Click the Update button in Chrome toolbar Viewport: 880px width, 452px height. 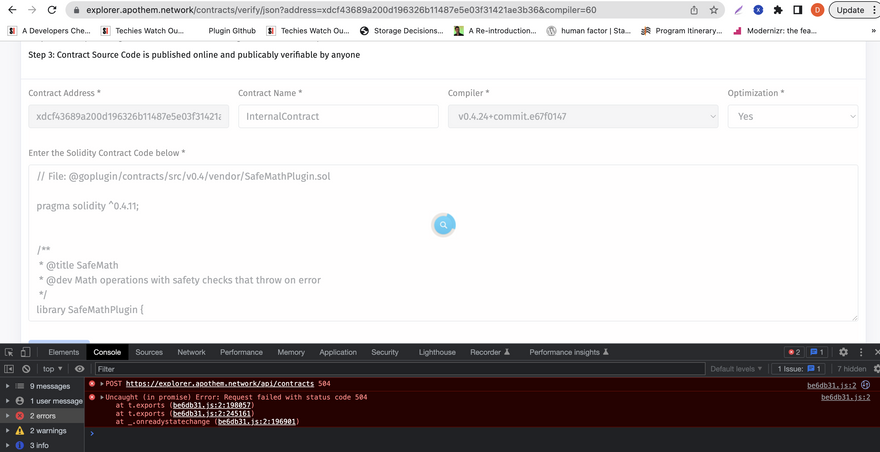850,10
